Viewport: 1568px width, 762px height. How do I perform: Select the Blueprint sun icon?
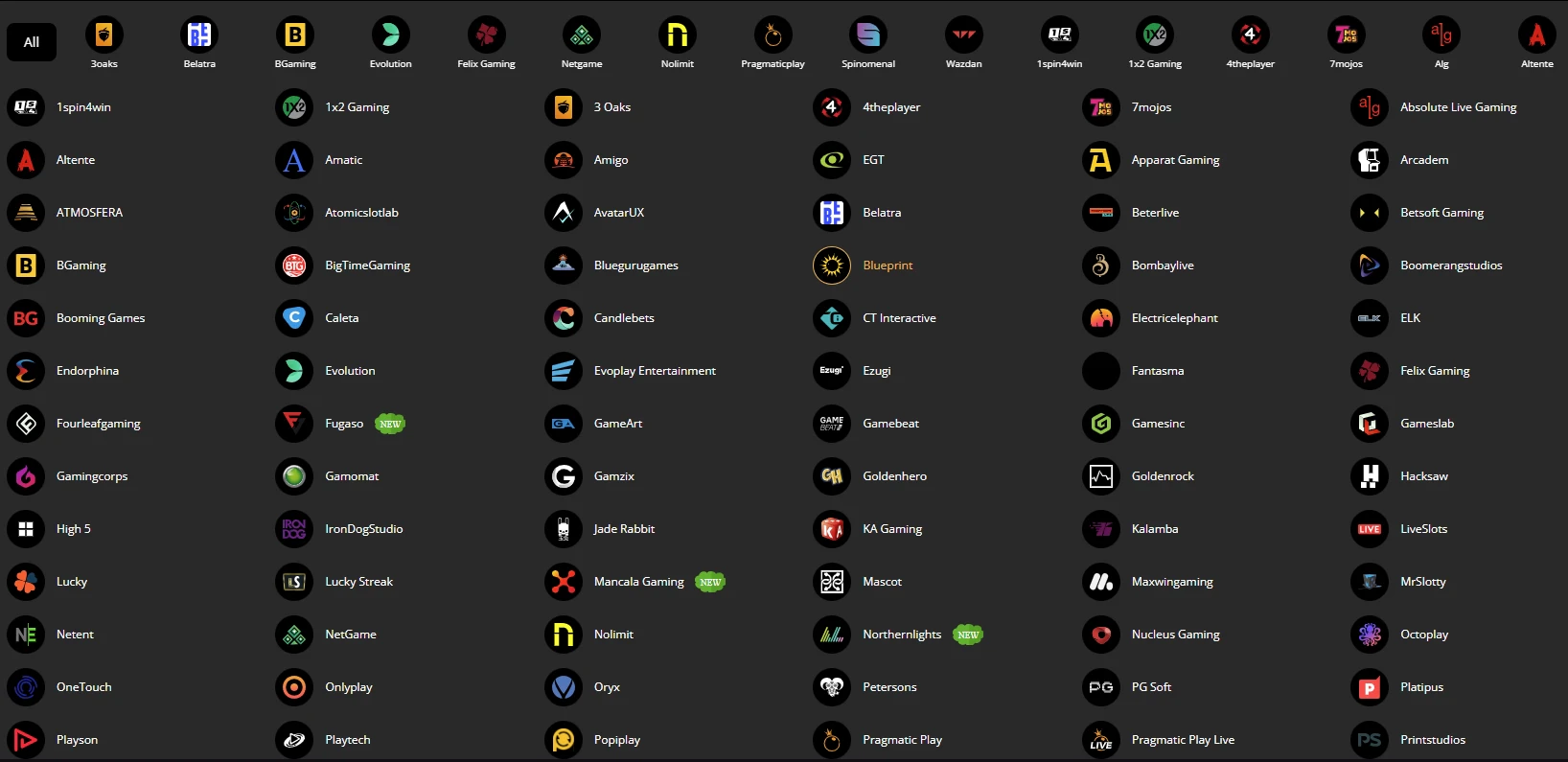tap(832, 266)
